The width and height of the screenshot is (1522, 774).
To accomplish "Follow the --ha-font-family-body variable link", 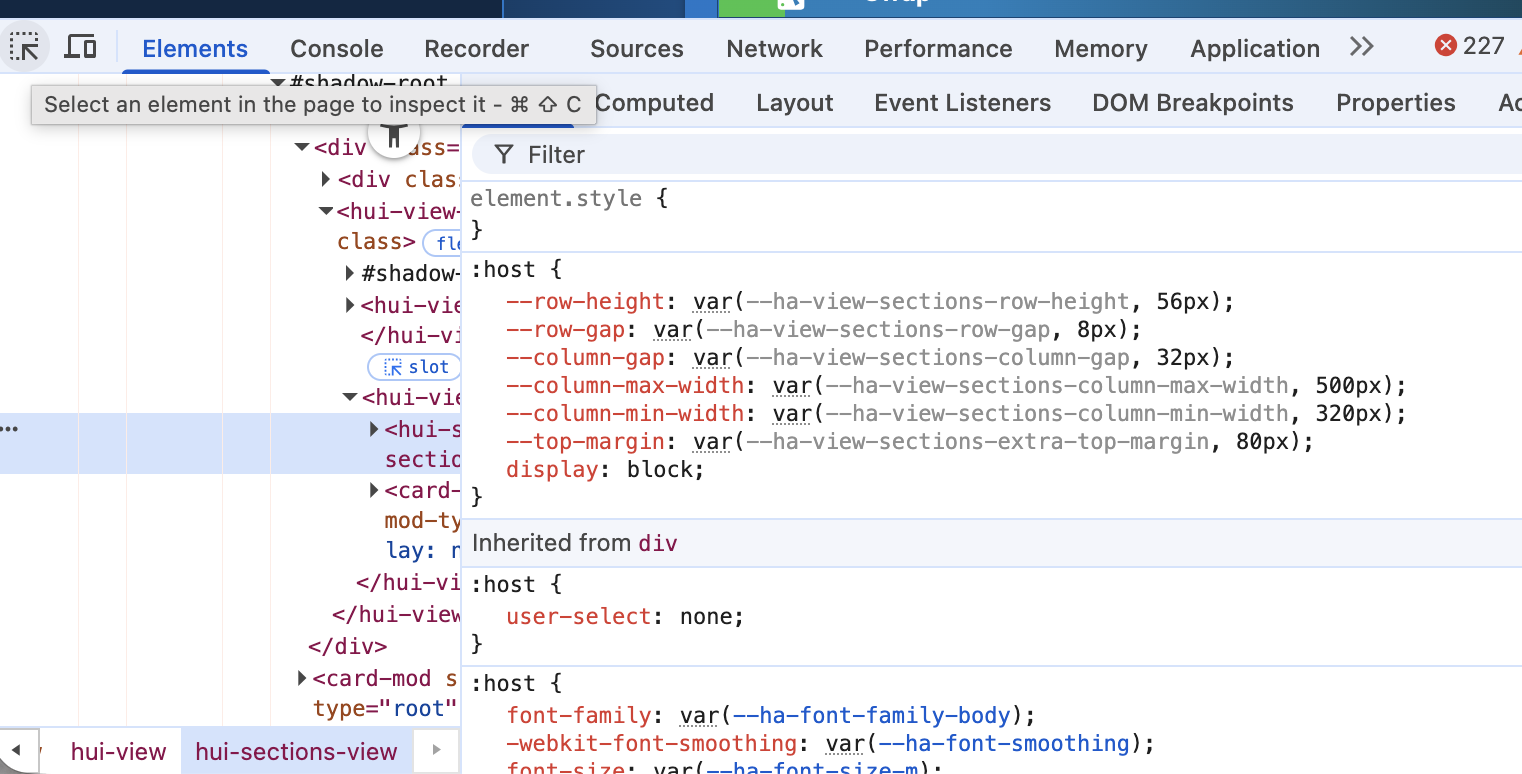I will pos(872,715).
